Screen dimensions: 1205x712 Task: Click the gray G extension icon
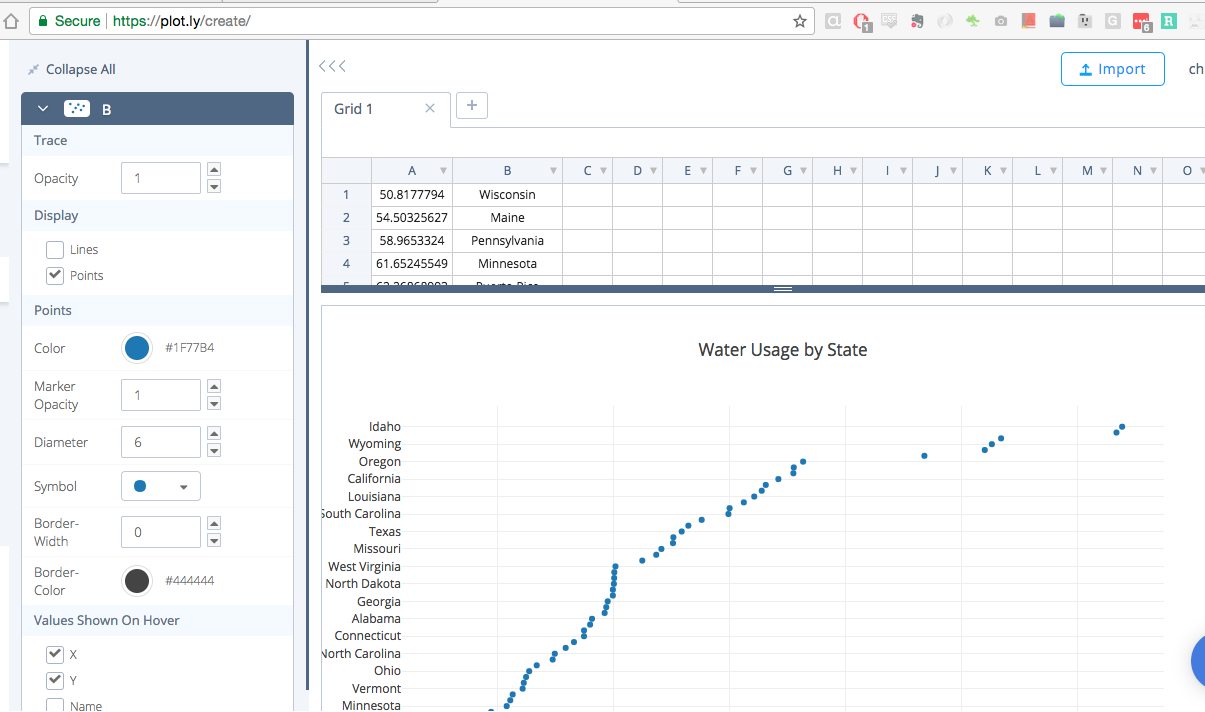tap(1113, 20)
